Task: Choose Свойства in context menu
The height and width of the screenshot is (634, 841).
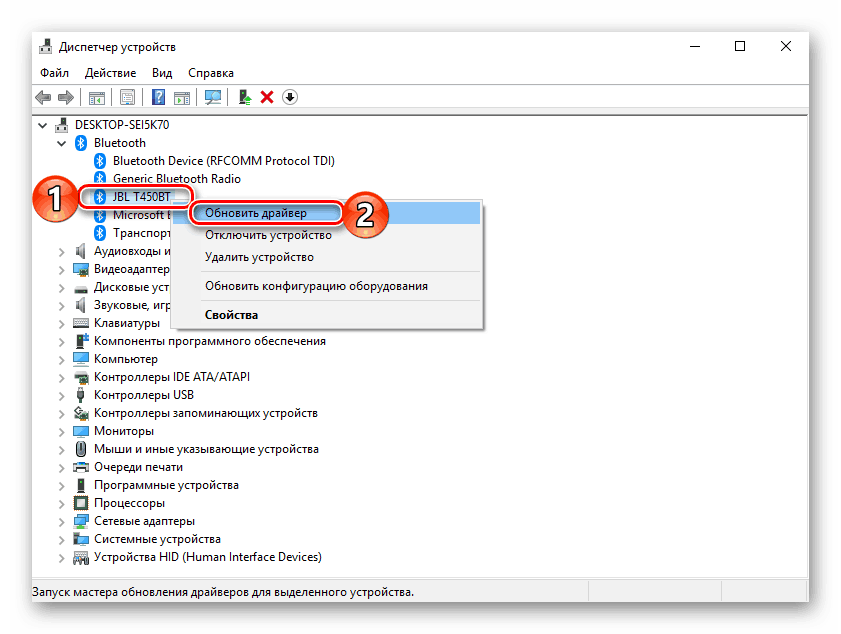Action: click(327, 315)
